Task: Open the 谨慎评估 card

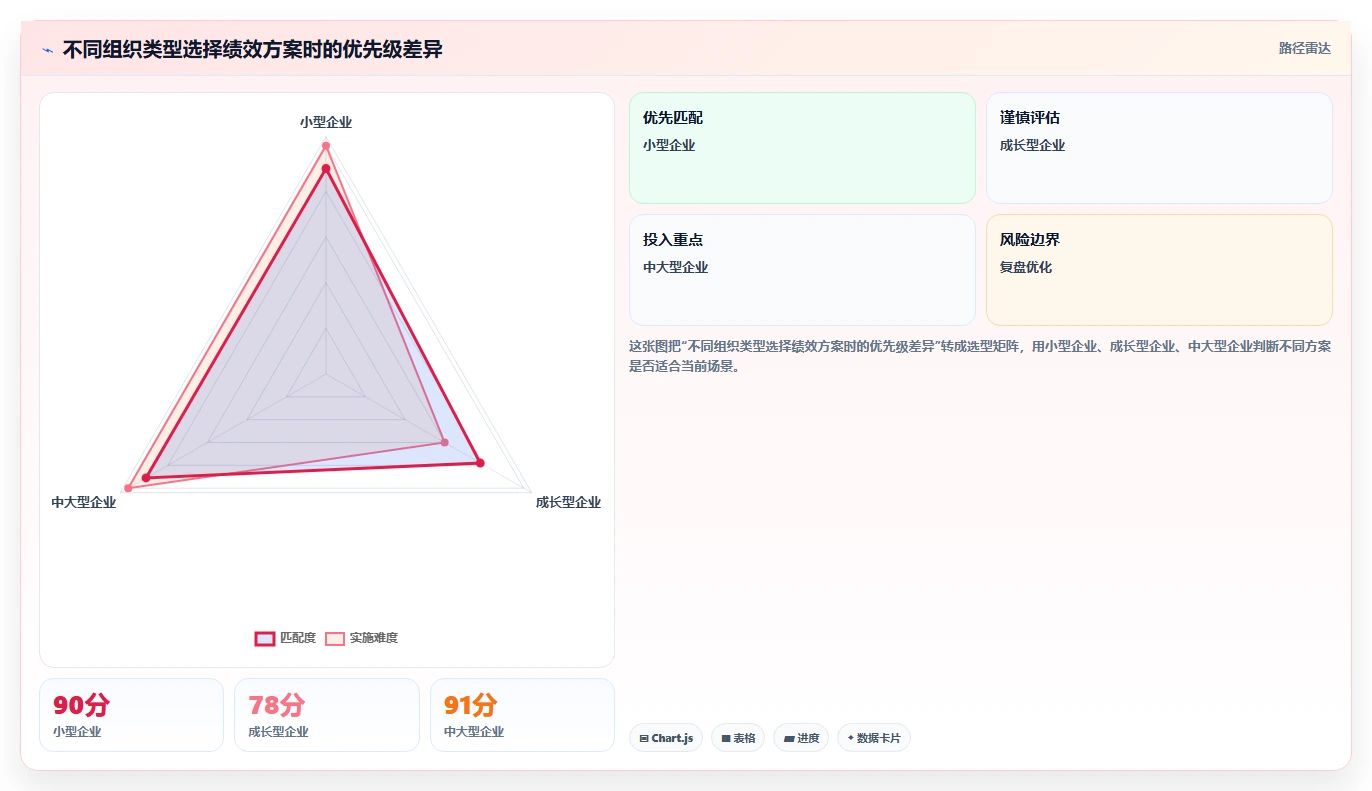Action: point(1159,148)
